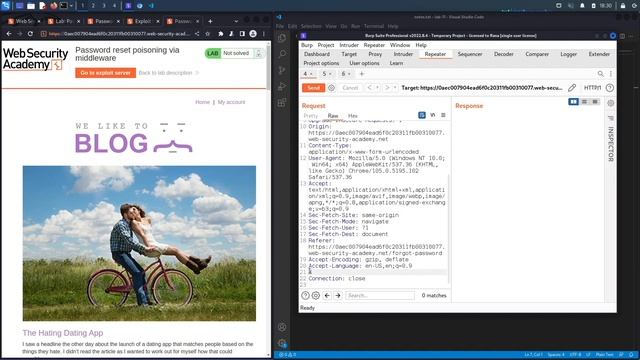Edit target with pencil icon
640x360 pixels.
click(572, 88)
